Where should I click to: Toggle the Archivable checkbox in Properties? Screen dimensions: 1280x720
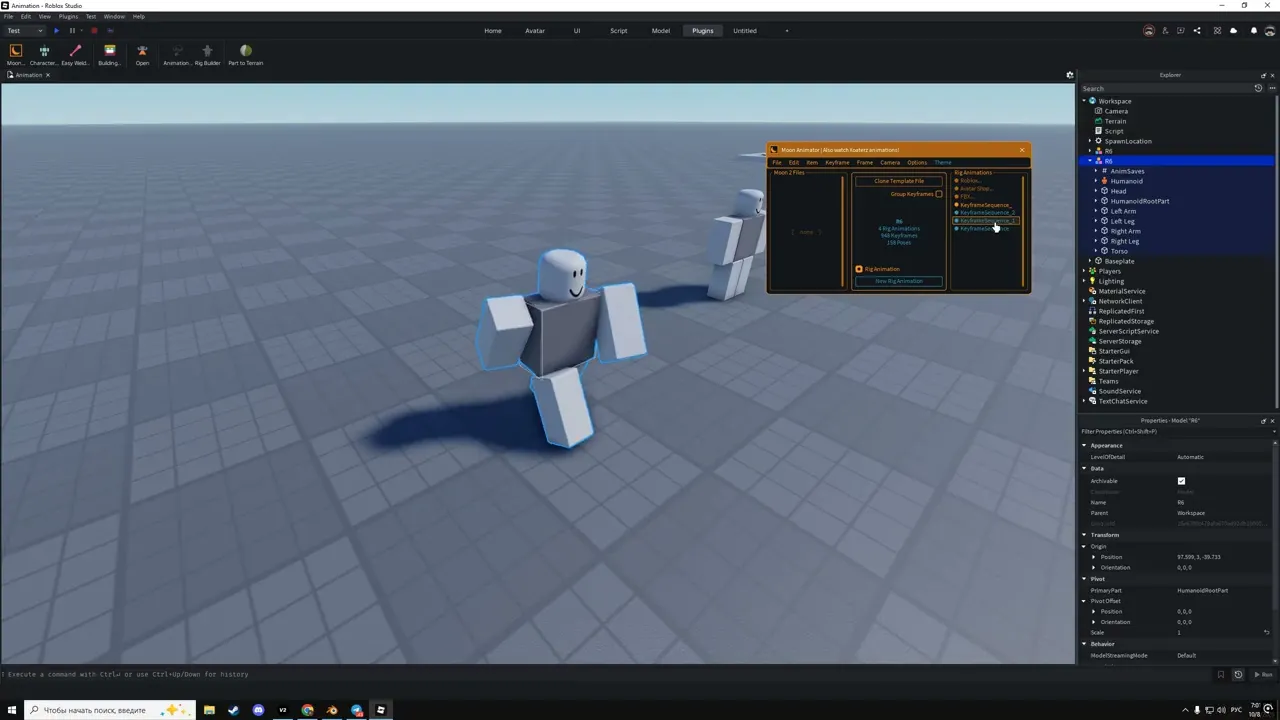point(1181,481)
